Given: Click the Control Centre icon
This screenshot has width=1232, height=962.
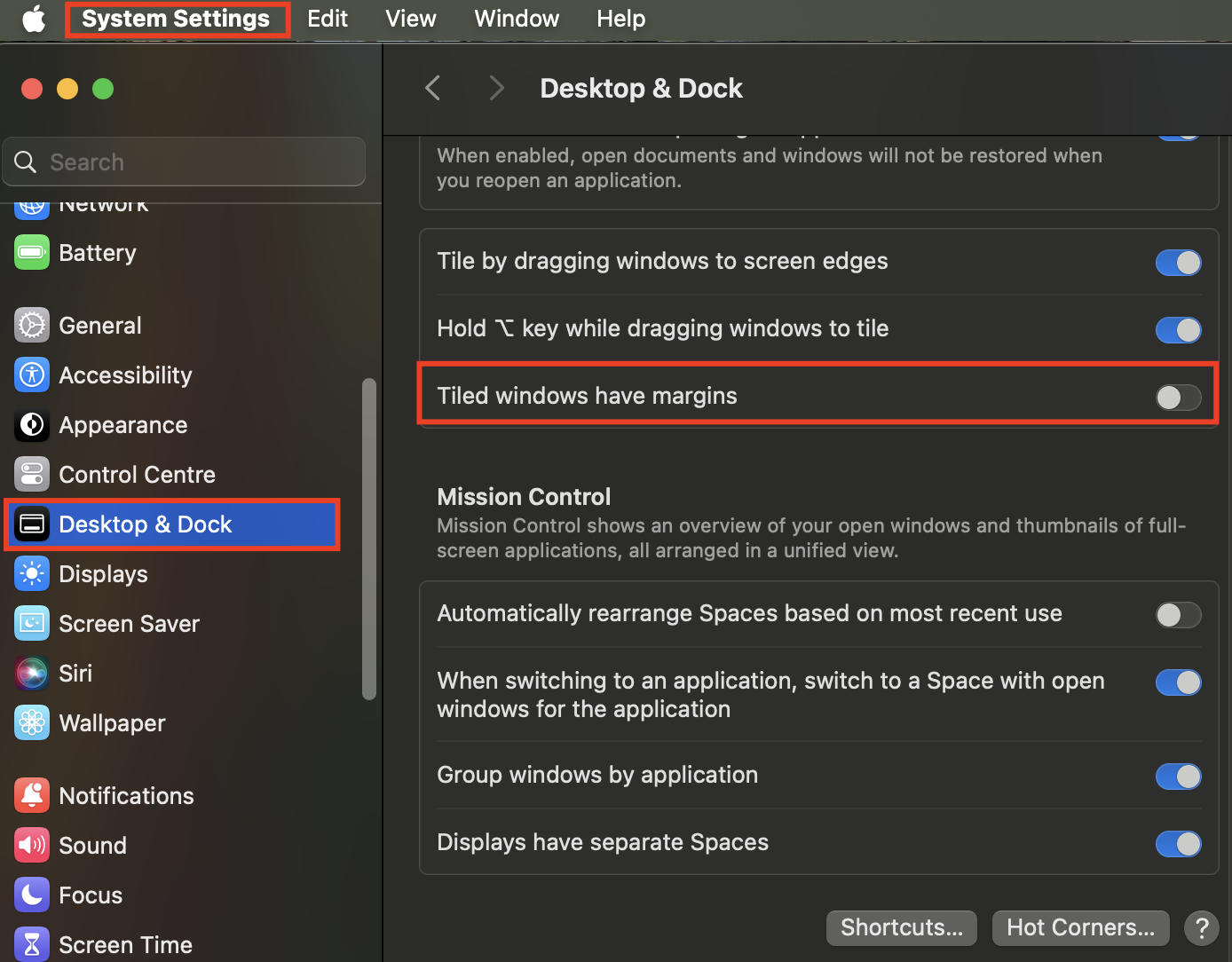Looking at the screenshot, I should pos(32,475).
